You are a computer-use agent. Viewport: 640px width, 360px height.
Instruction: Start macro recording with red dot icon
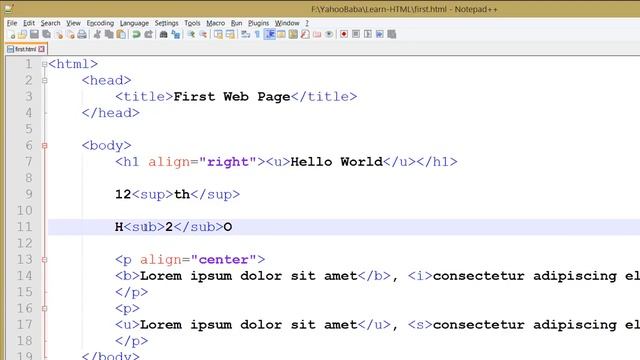click(x=344, y=34)
